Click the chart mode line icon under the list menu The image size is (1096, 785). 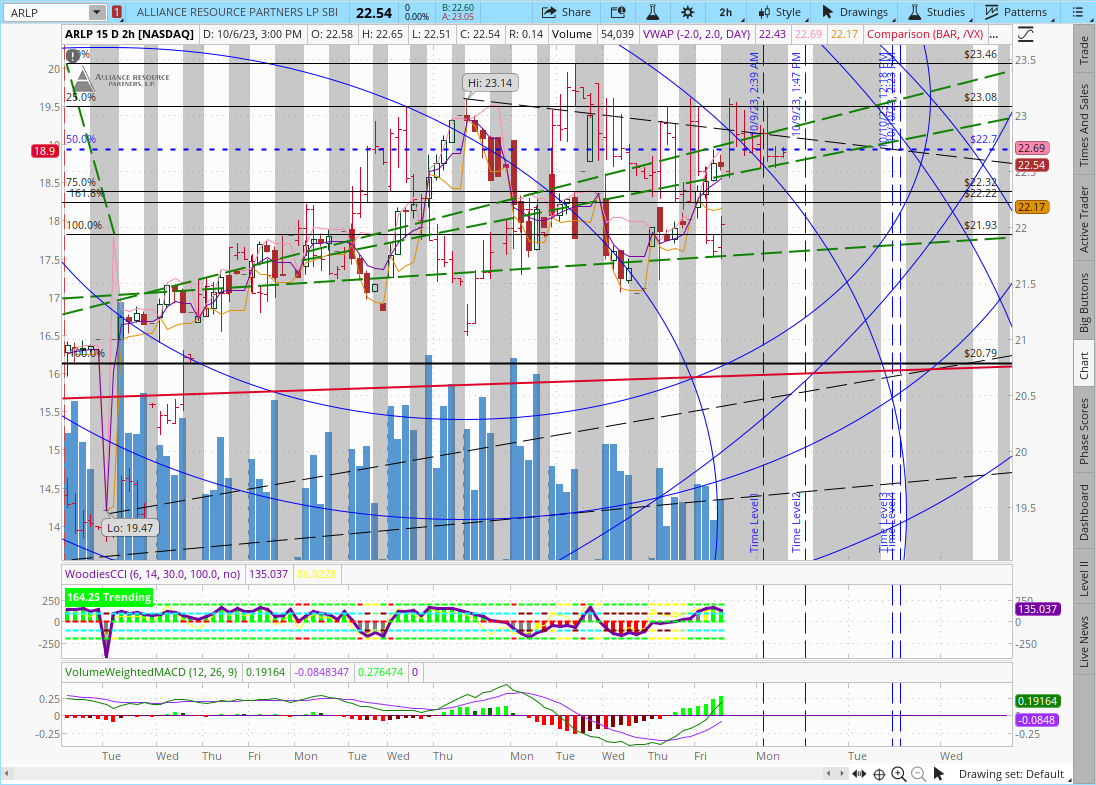(1025, 34)
